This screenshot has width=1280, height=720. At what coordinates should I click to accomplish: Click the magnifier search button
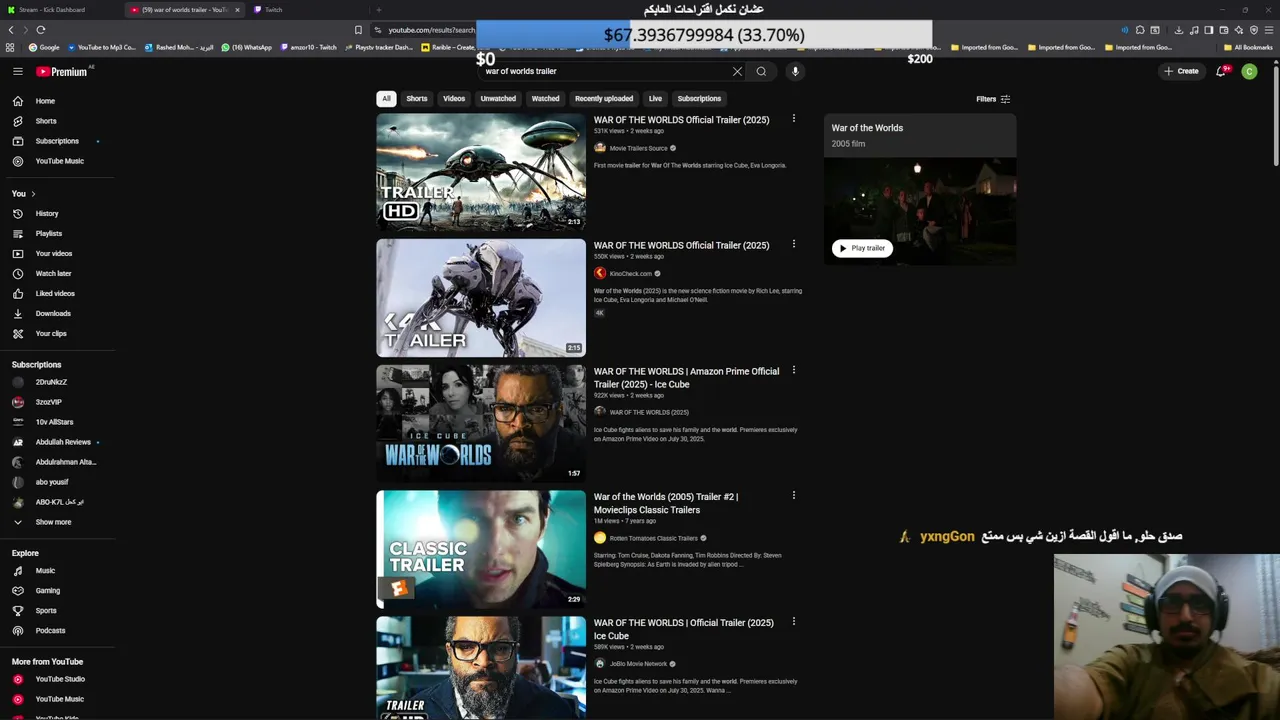[x=761, y=71]
